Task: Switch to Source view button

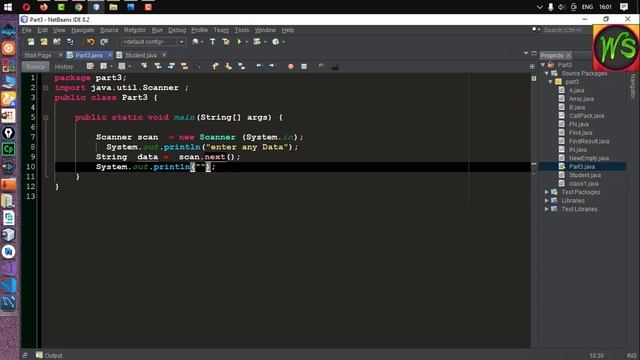Action: pyautogui.click(x=35, y=67)
